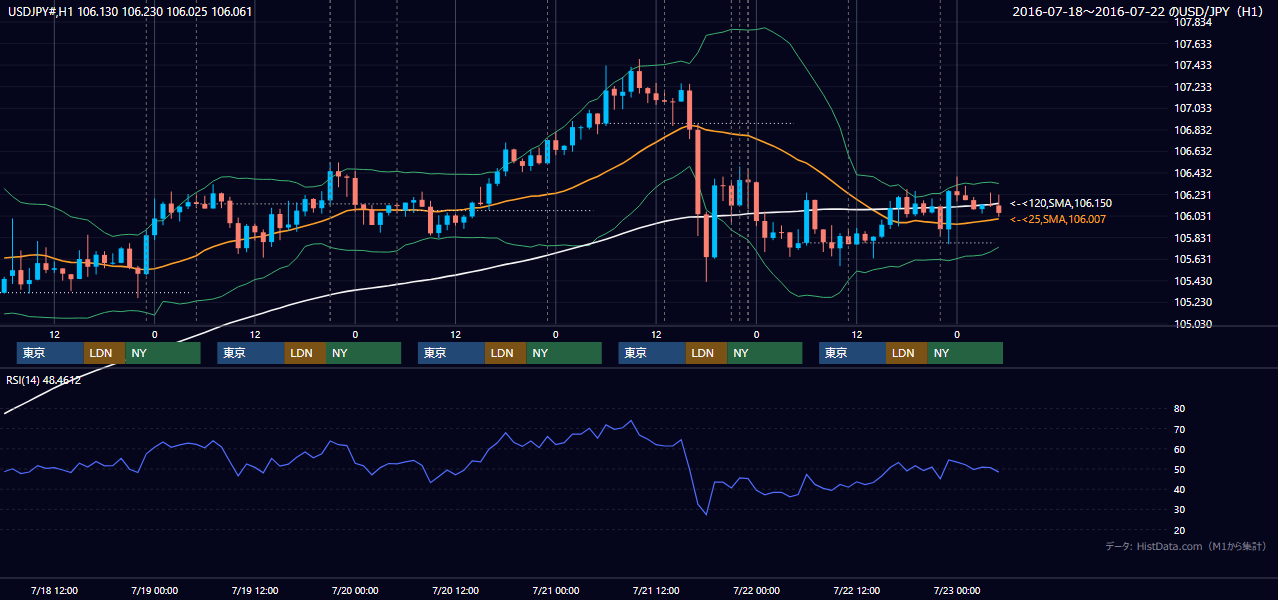1278x600 pixels.
Task: Click the 2016-07-18〜2016-07-22 USD/JPY chart title
Action: tap(1139, 12)
